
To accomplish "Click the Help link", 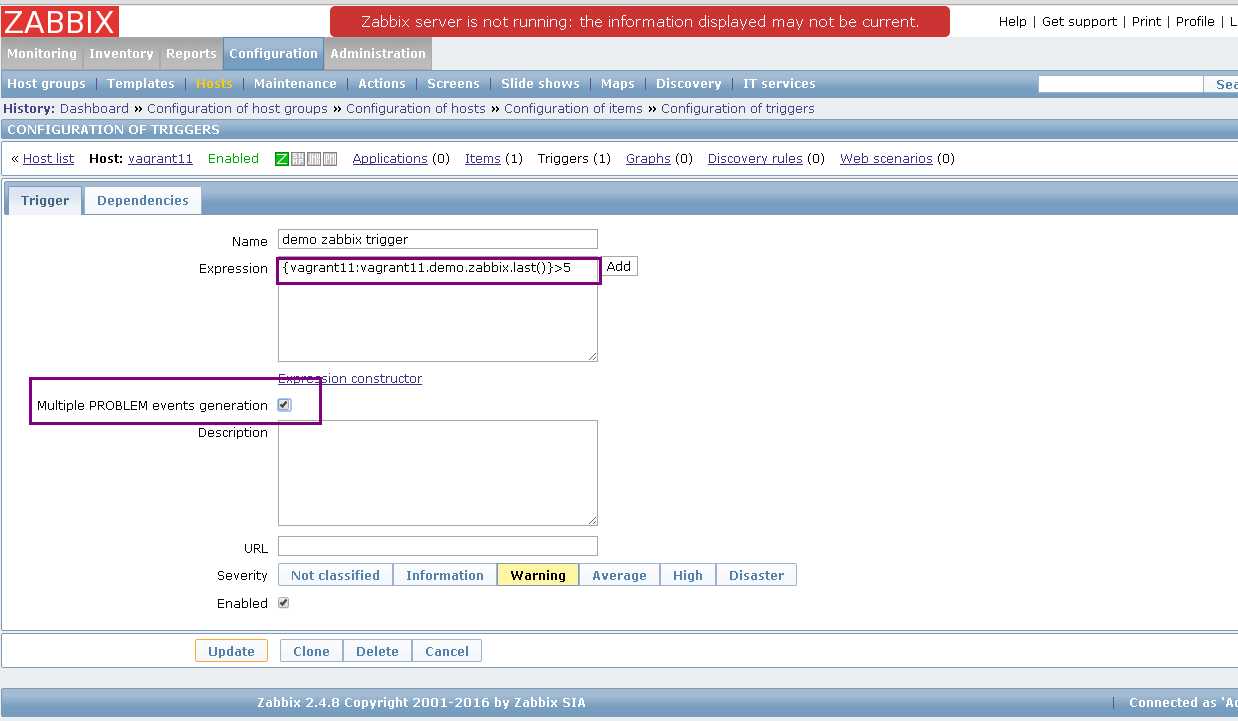I will (1013, 21).
